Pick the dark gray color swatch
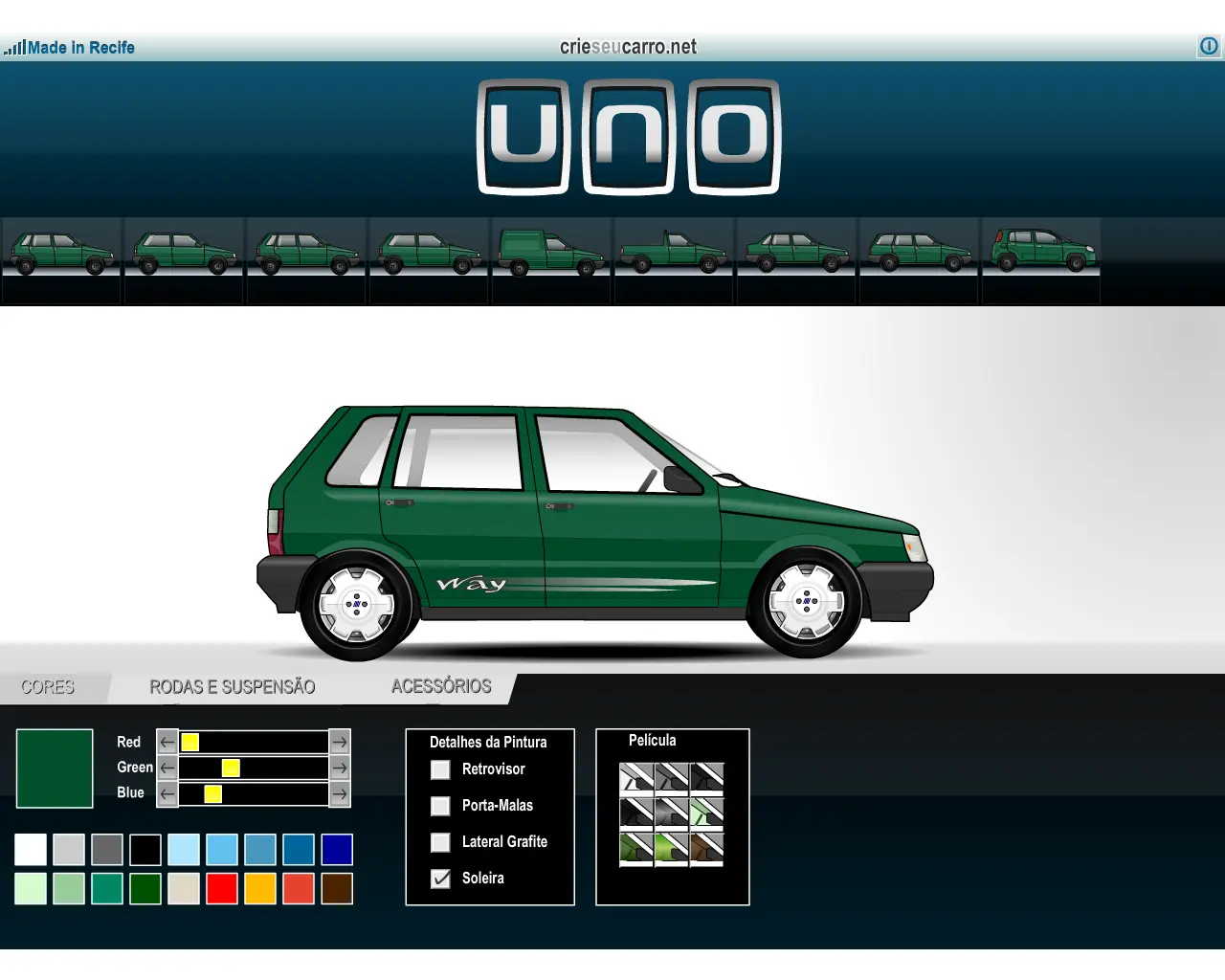The height and width of the screenshot is (980, 1225). (x=107, y=850)
